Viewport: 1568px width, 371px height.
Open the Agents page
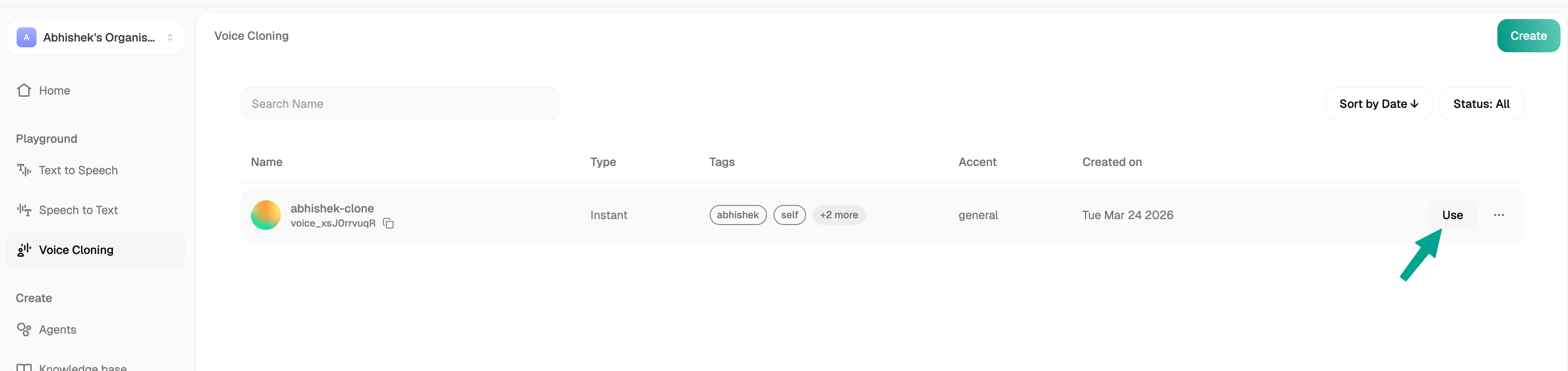95,330
